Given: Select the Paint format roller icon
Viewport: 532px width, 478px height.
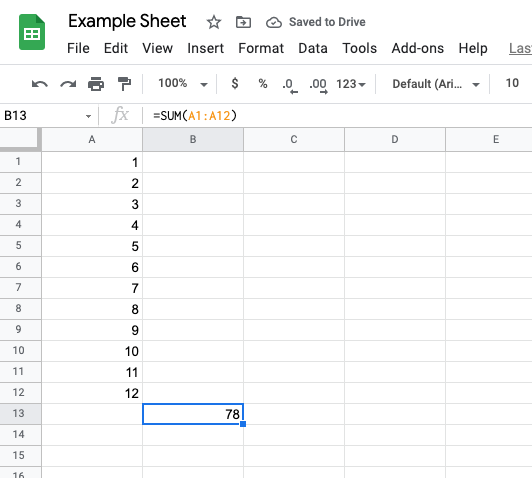Looking at the screenshot, I should coord(124,84).
